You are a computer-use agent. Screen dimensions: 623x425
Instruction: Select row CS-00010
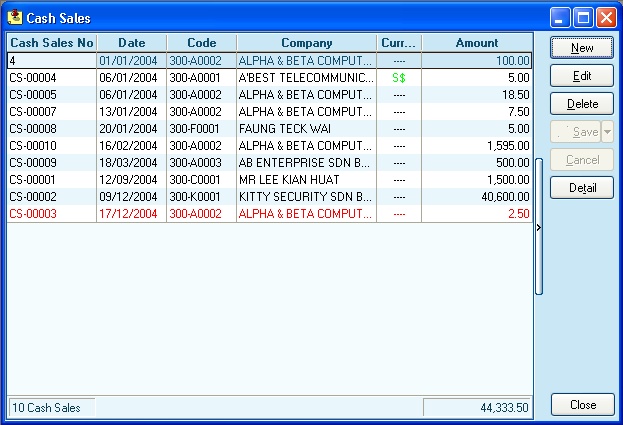269,146
